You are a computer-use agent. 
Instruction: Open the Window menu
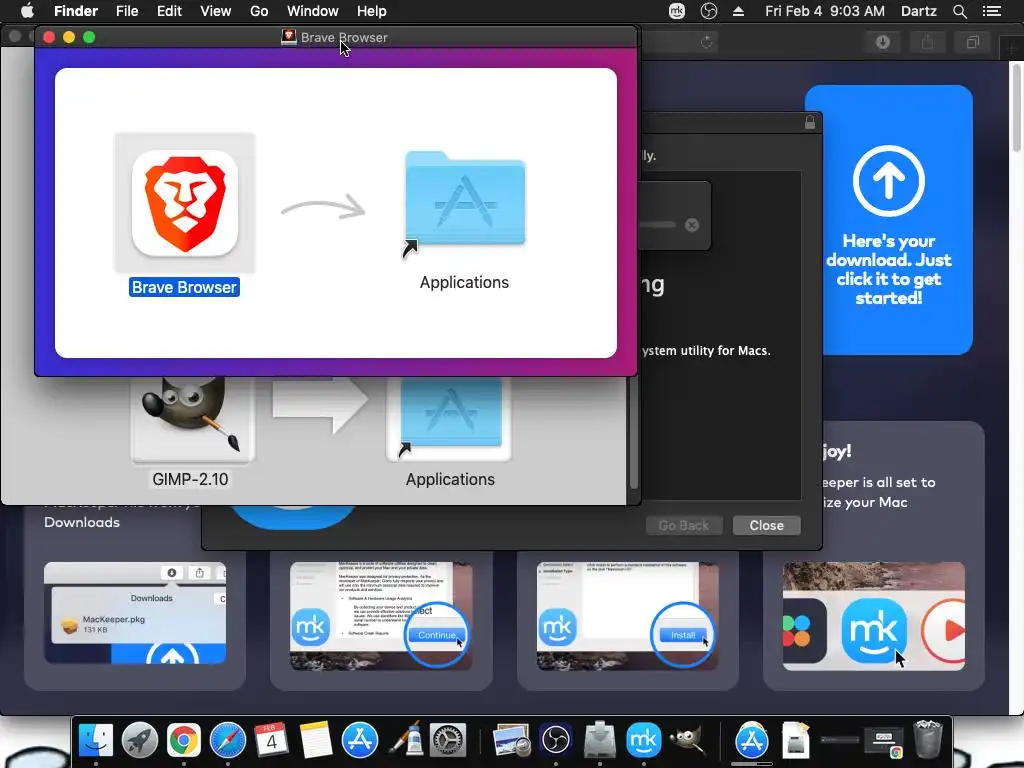pos(312,11)
